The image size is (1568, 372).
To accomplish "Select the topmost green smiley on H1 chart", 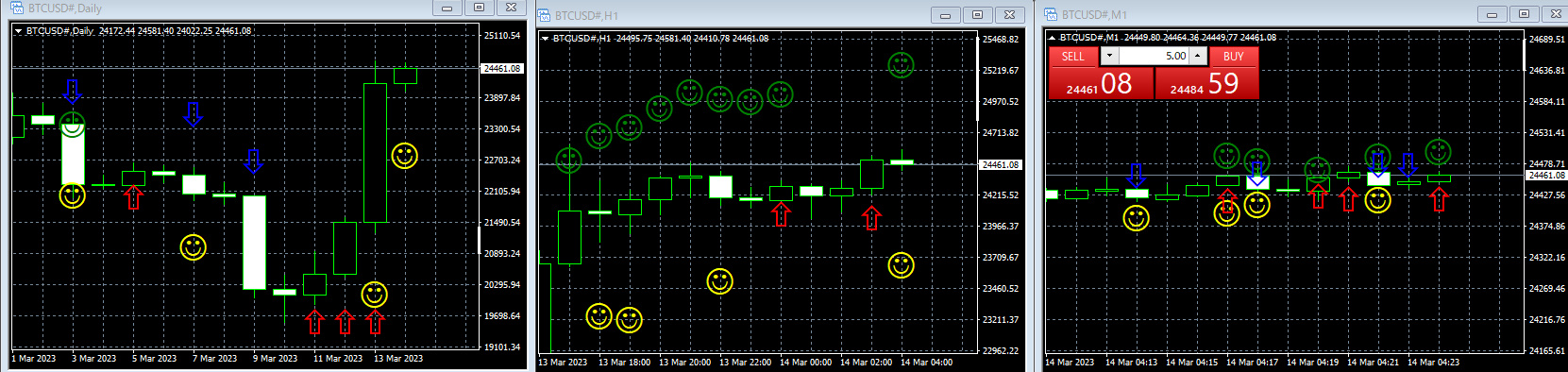I will point(901,65).
